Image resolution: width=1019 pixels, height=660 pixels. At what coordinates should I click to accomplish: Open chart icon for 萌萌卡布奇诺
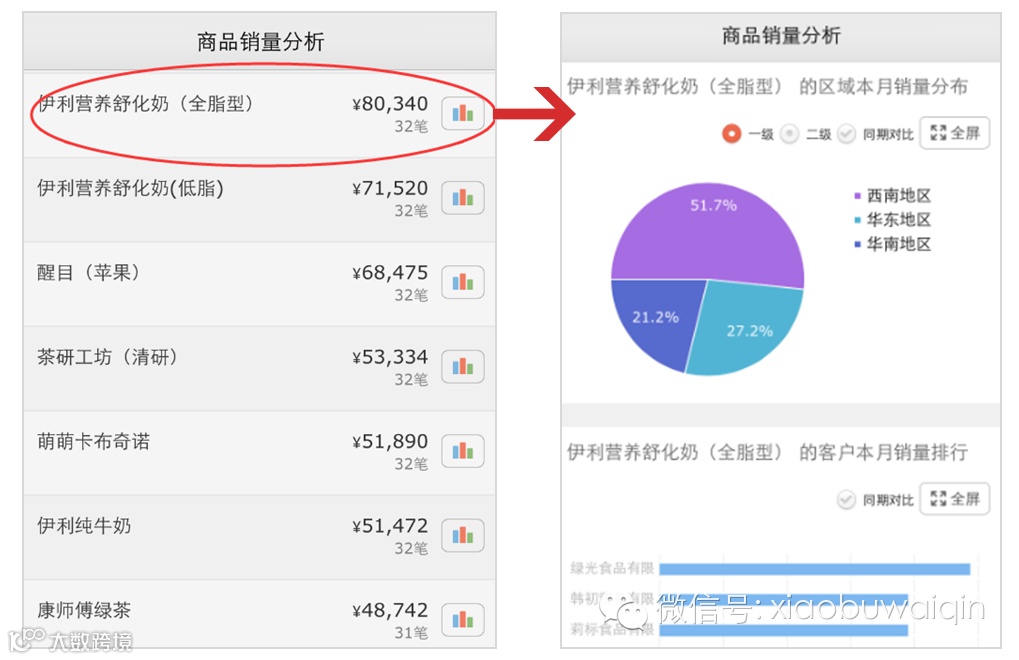(463, 451)
